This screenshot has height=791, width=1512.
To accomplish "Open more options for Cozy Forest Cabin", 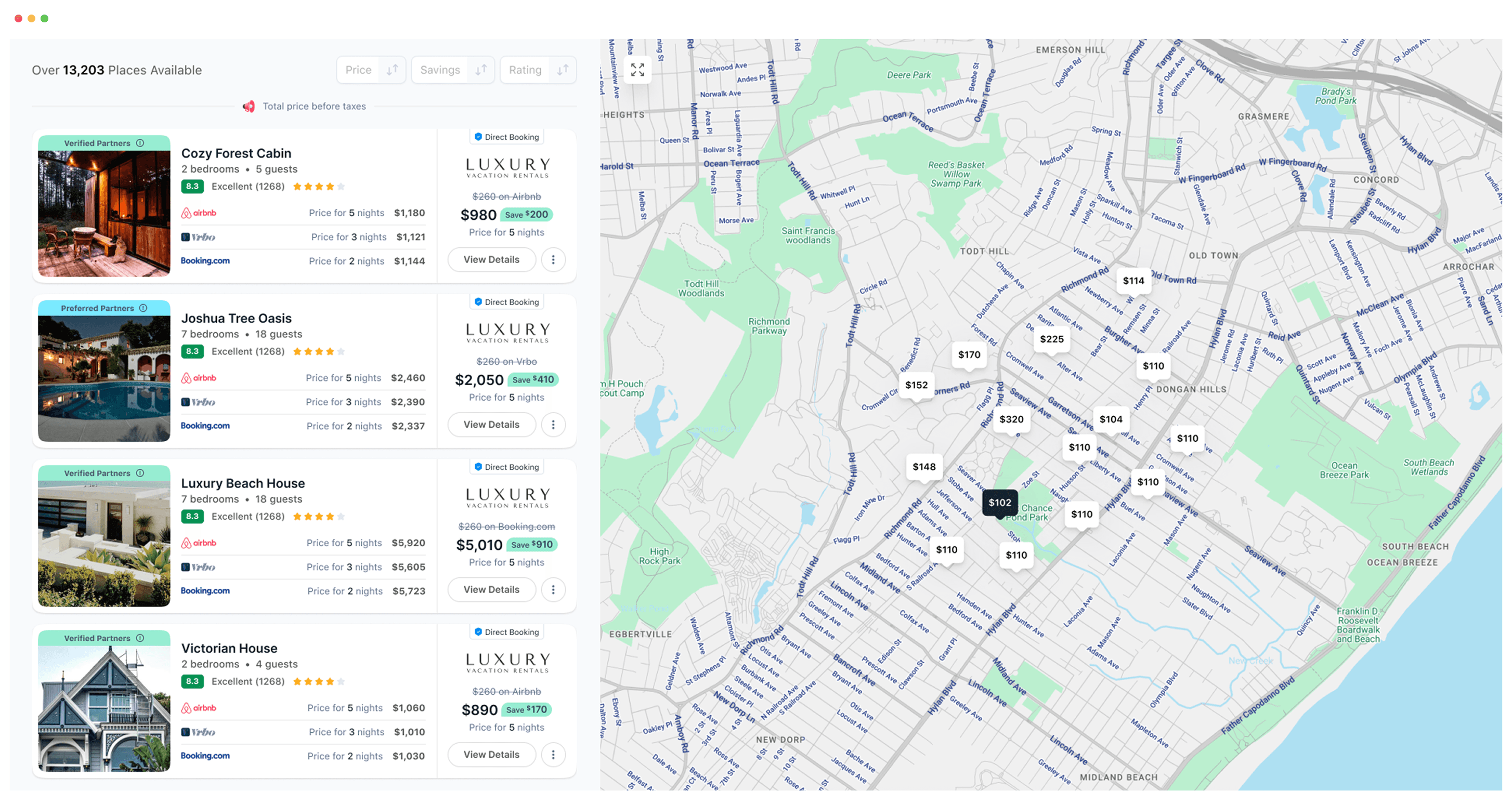I will [x=553, y=259].
